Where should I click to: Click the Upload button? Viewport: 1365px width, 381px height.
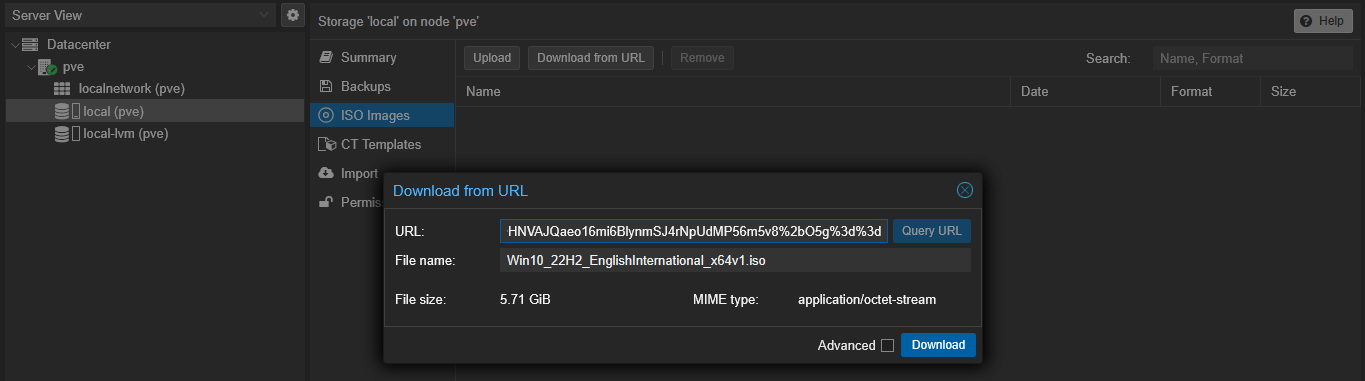click(x=492, y=58)
